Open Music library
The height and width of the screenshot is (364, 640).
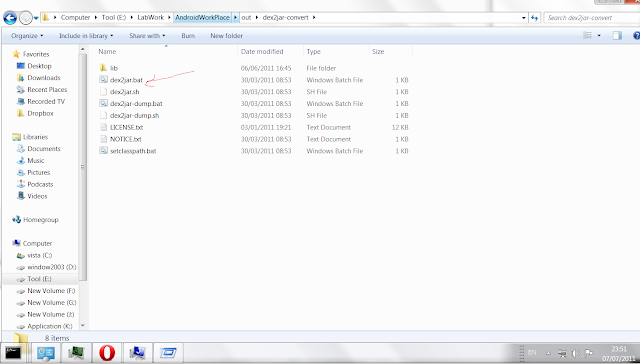[36, 160]
